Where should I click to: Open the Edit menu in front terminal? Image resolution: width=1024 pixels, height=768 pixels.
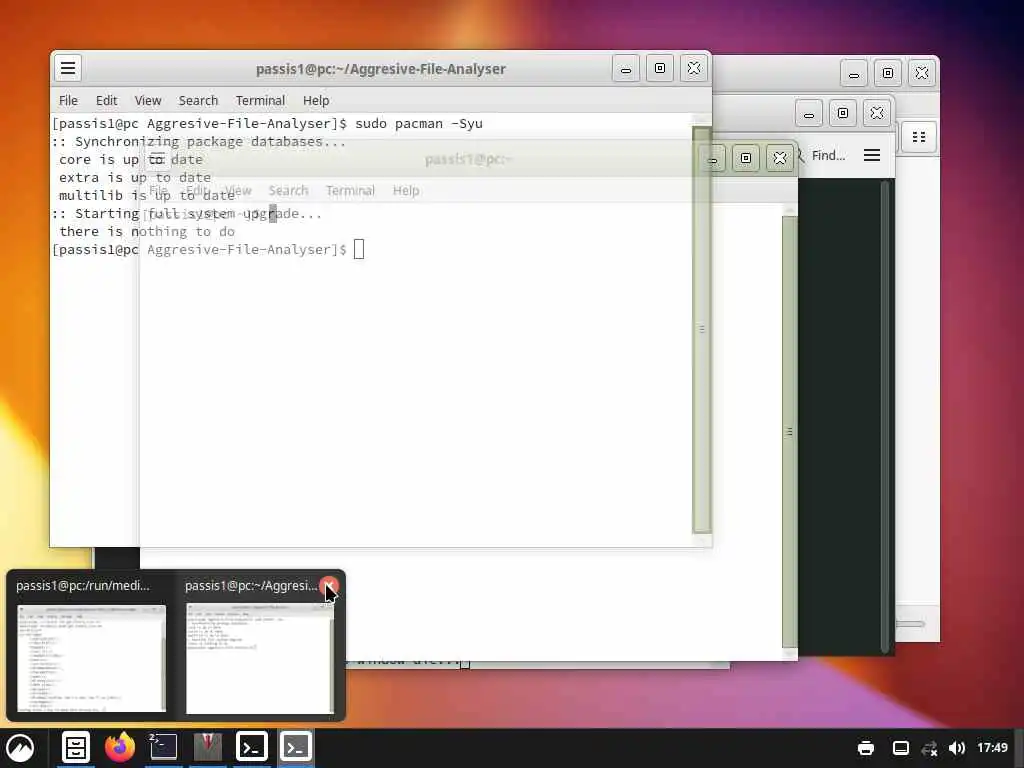(x=106, y=101)
